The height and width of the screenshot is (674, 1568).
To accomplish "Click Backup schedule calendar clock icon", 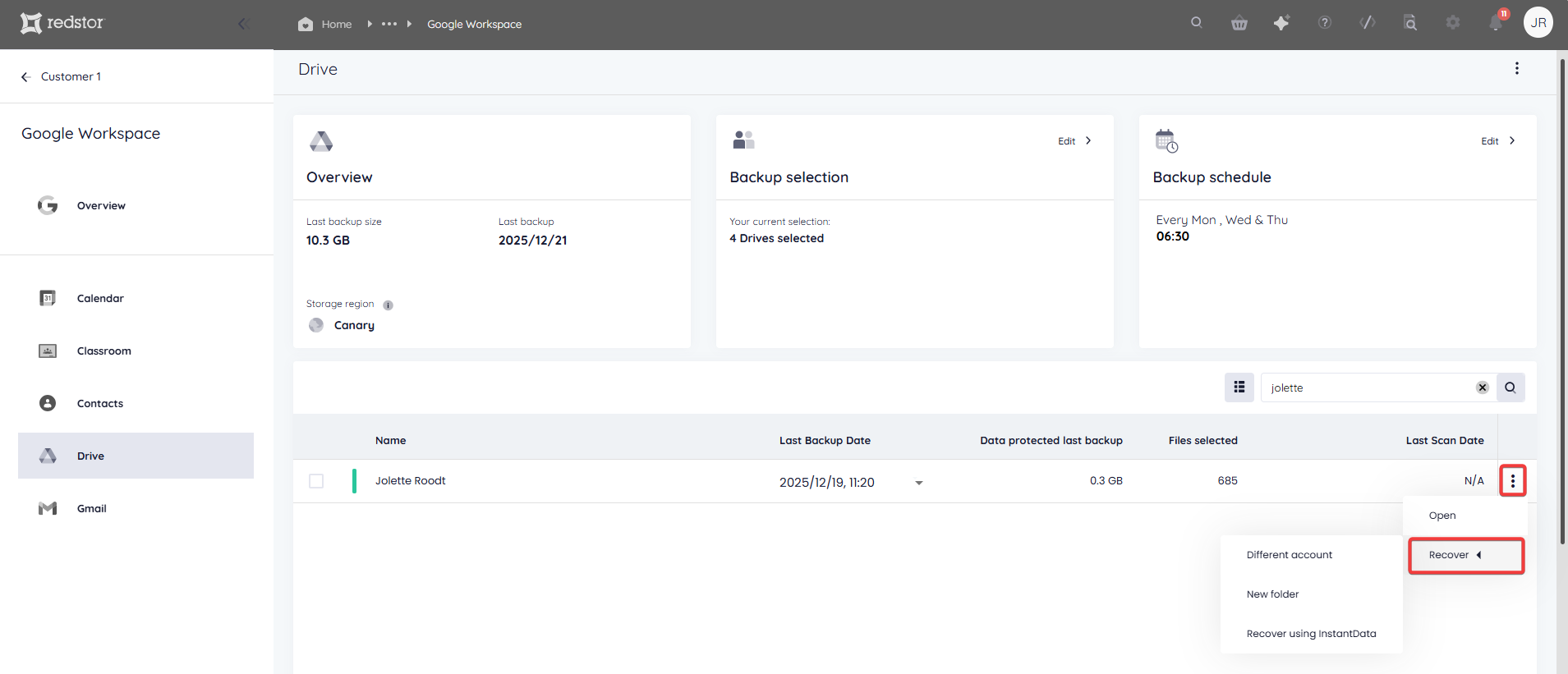I will (x=1166, y=140).
